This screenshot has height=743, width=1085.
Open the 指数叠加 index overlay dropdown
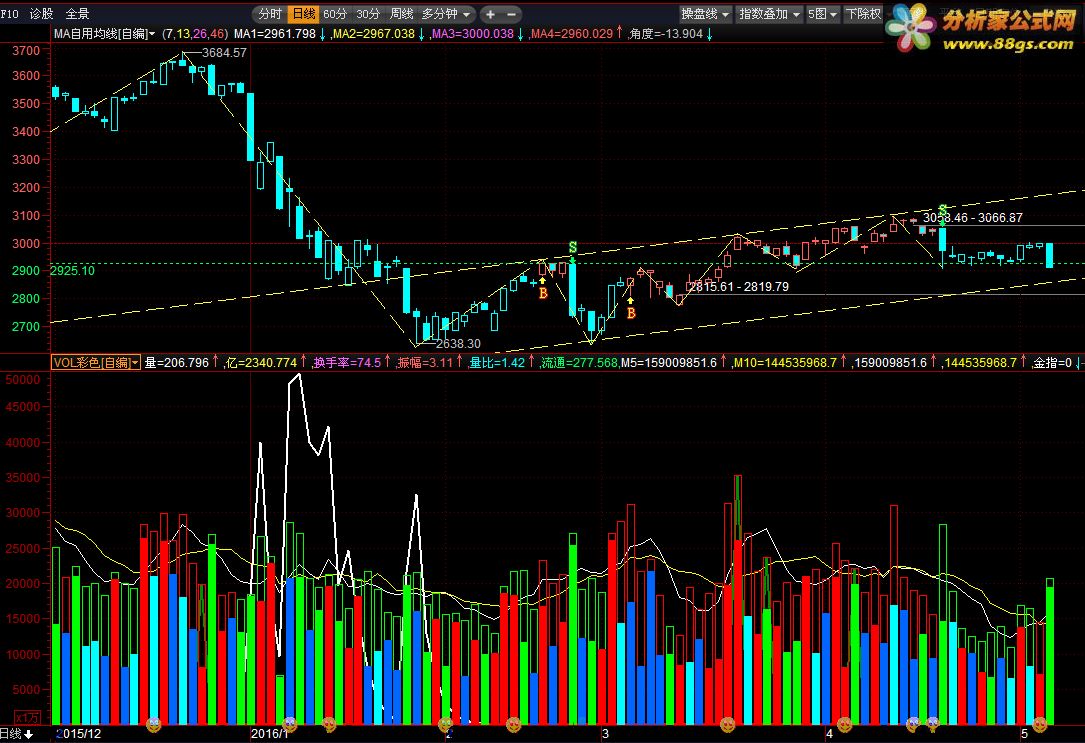coord(769,14)
